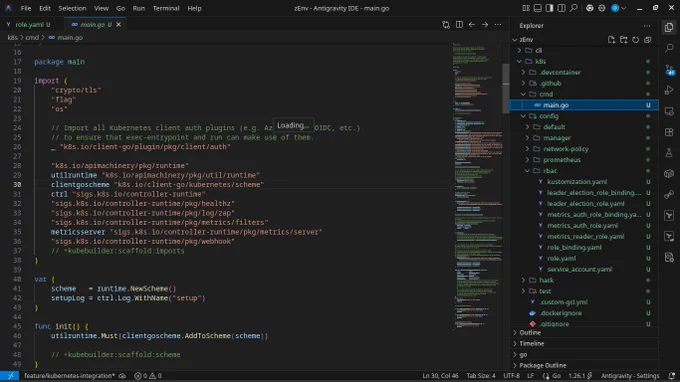
Task: Expand the prometheus folder
Action: (x=528, y=160)
